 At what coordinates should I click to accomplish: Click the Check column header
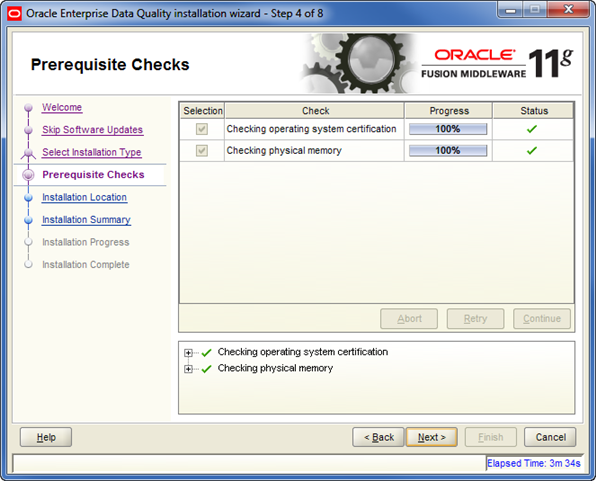(x=315, y=111)
